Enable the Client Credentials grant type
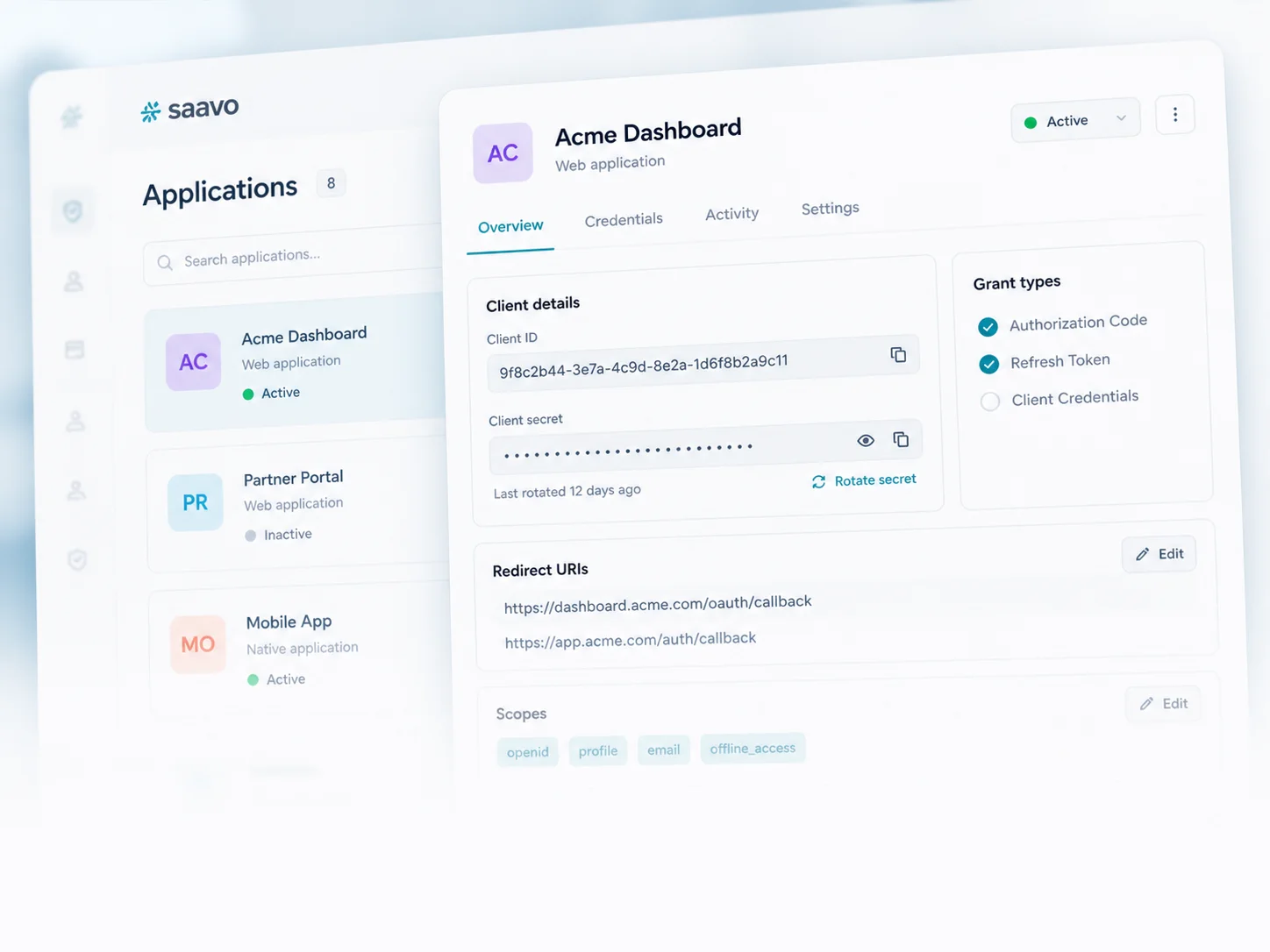 click(990, 401)
